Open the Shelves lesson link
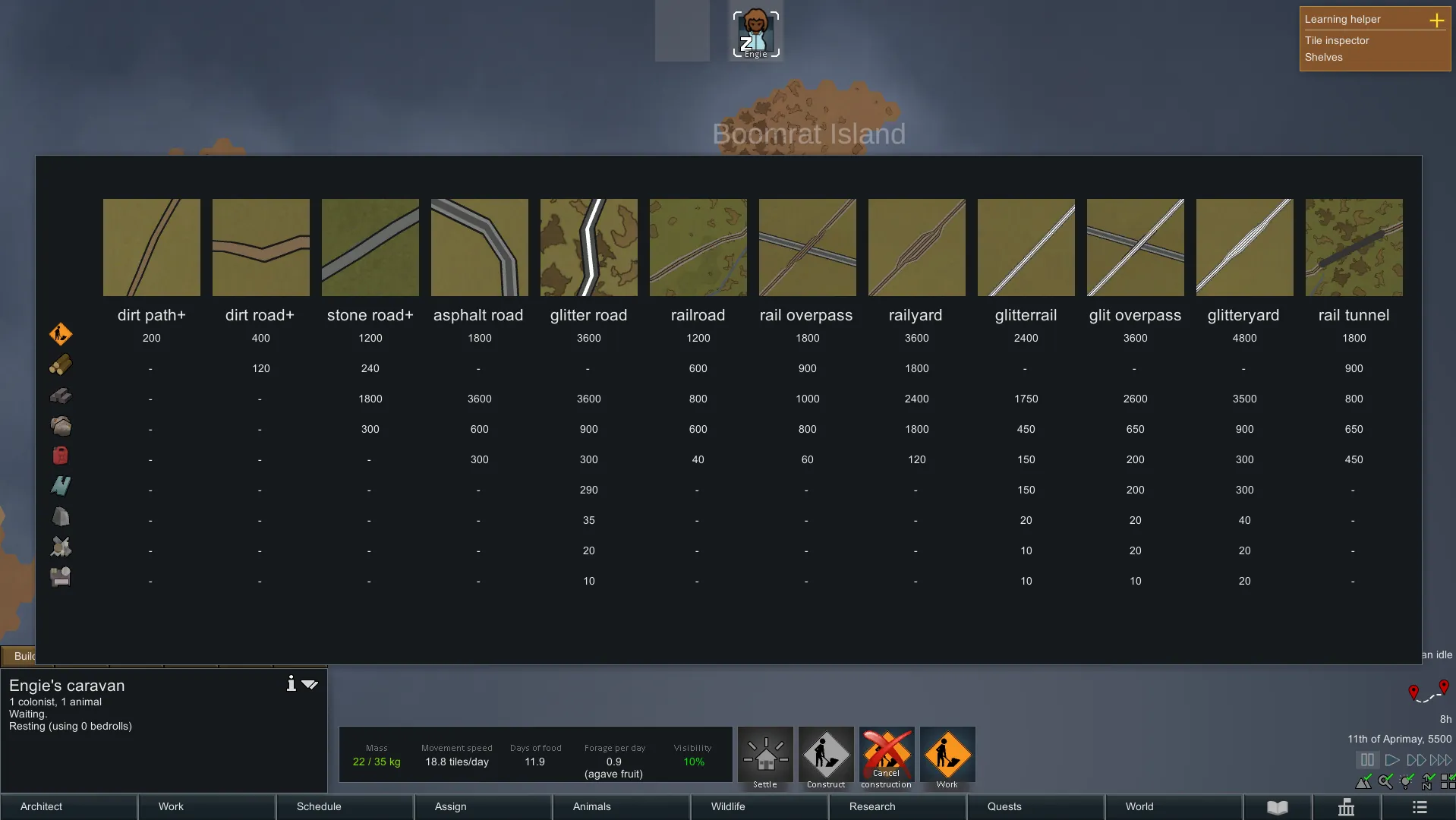 coord(1323,57)
